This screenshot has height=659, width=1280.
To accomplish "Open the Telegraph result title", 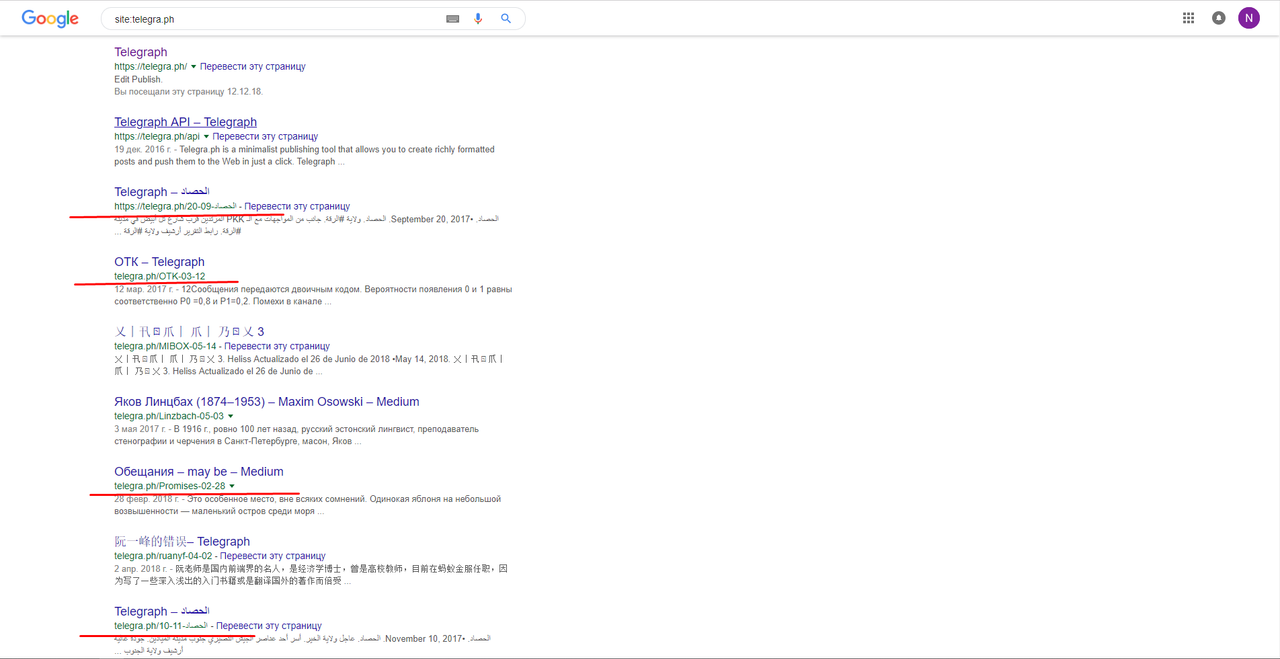I will [x=141, y=52].
